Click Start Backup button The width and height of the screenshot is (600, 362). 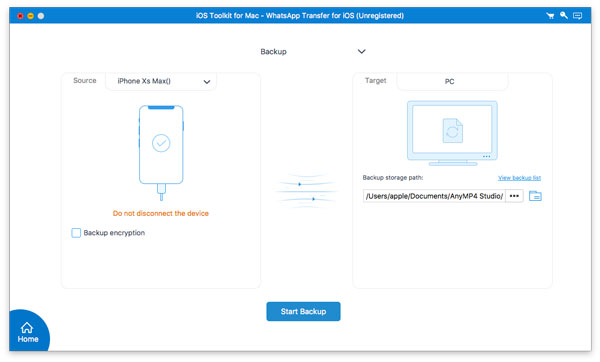(x=303, y=311)
